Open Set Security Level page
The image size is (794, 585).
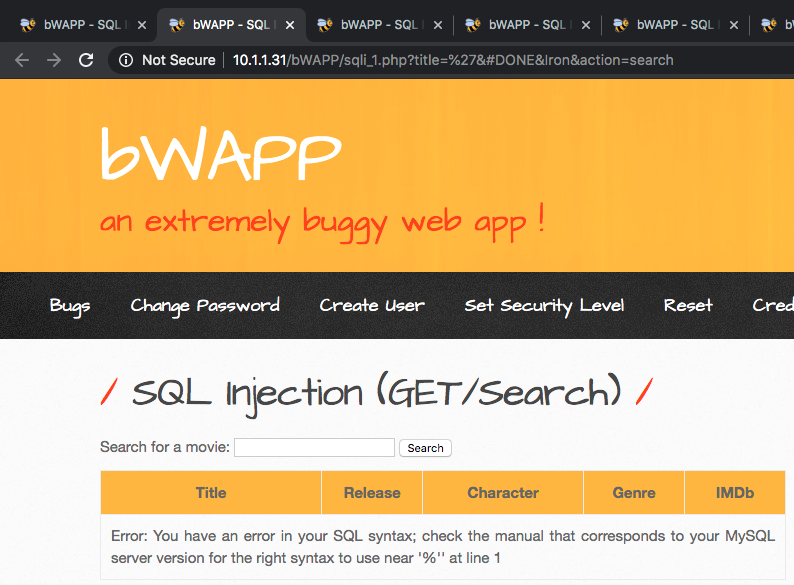544,306
